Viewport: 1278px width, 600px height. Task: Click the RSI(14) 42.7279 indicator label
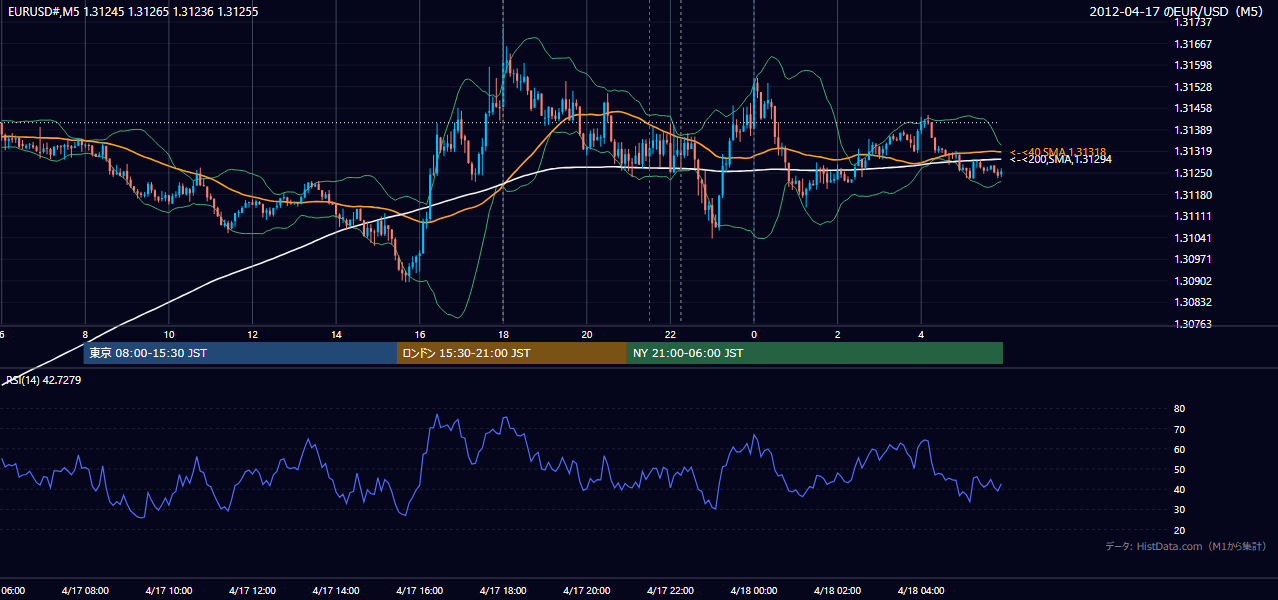click(x=43, y=380)
